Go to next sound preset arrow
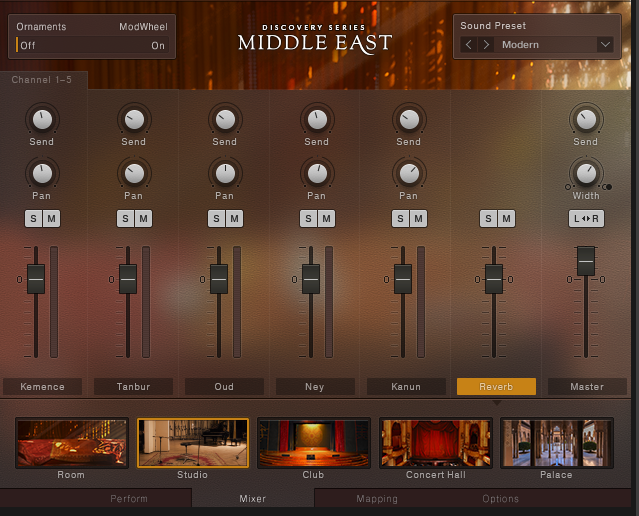Image resolution: width=639 pixels, height=516 pixels. click(x=486, y=44)
